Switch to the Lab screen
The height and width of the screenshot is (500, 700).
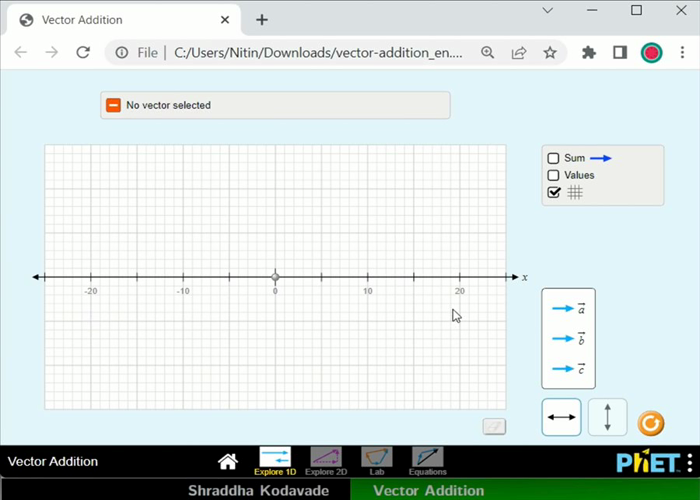pyautogui.click(x=377, y=460)
